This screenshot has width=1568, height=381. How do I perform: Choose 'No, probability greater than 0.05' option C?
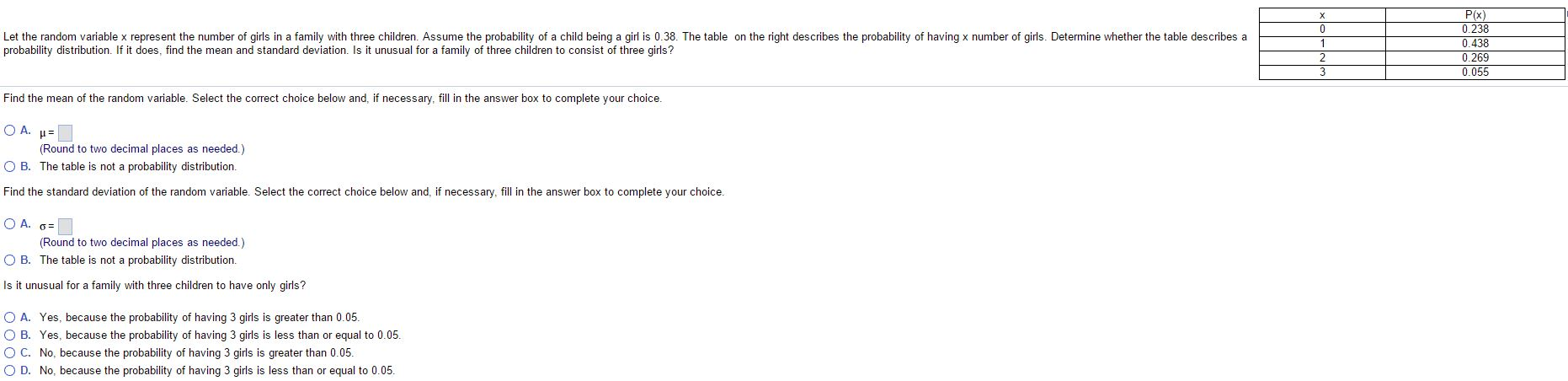pyautogui.click(x=9, y=352)
